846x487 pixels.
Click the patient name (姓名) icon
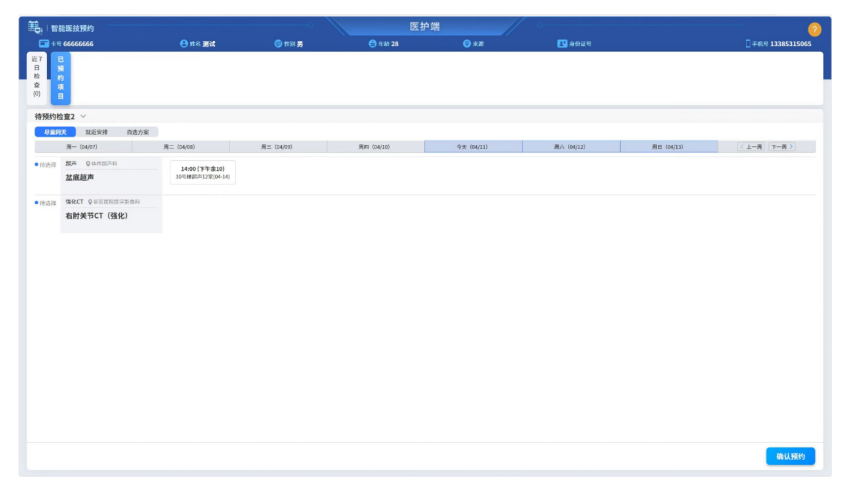184,44
